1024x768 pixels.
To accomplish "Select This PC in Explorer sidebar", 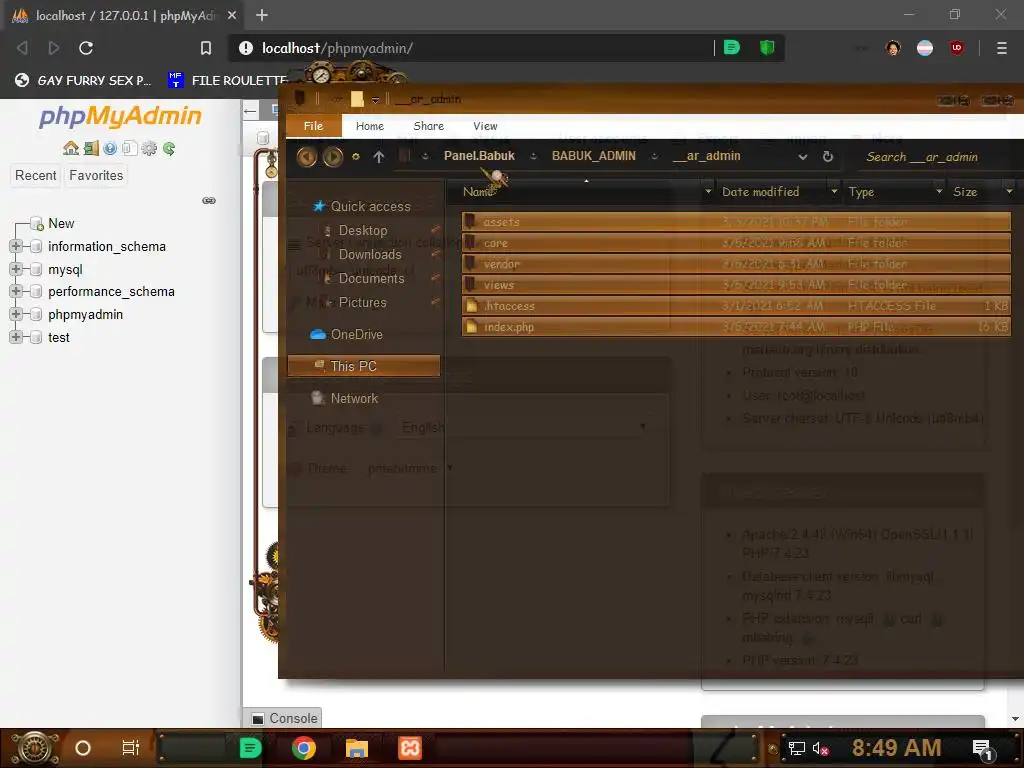I will pyautogui.click(x=364, y=366).
